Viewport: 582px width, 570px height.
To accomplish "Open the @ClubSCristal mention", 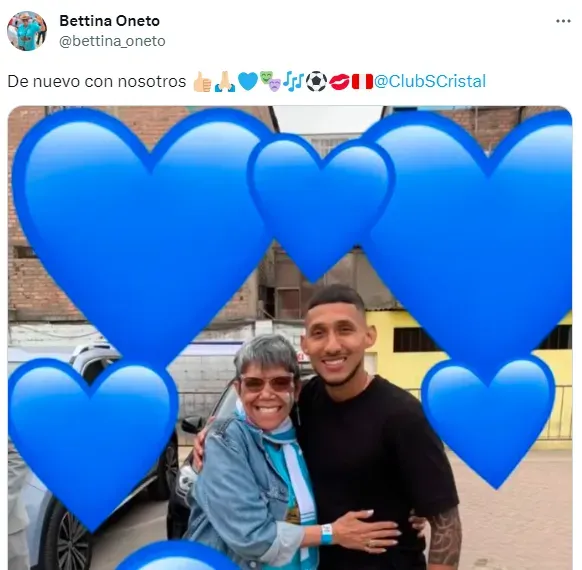I will [430, 81].
